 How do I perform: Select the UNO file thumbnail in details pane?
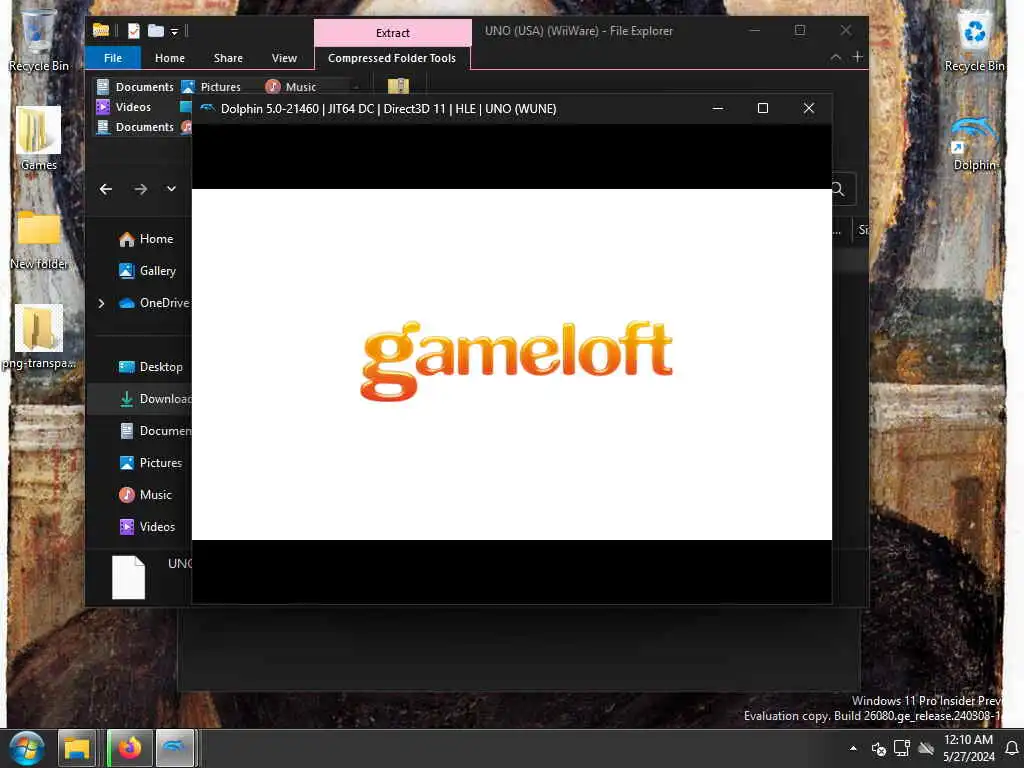pyautogui.click(x=128, y=577)
